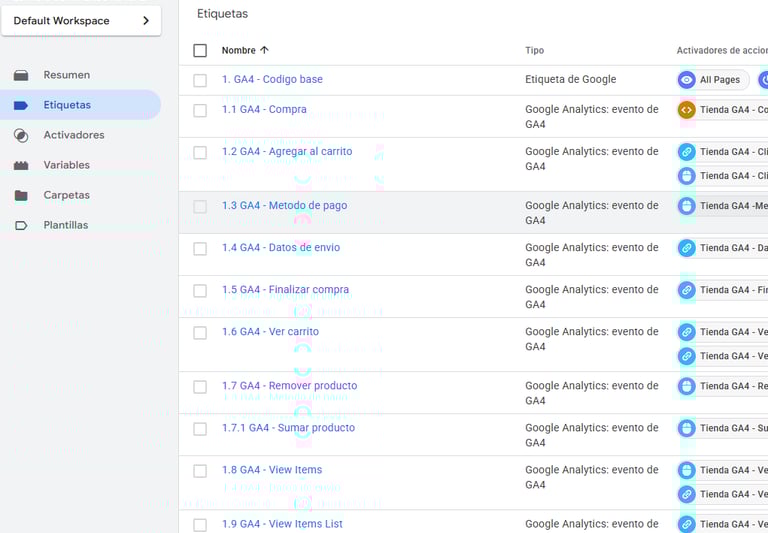Click mouse-click trigger icon on Agregar al carrito row

687,176
